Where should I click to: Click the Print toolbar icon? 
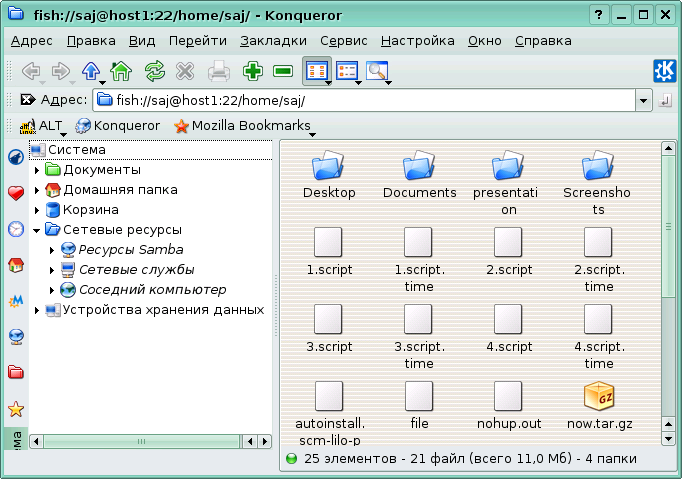[219, 71]
